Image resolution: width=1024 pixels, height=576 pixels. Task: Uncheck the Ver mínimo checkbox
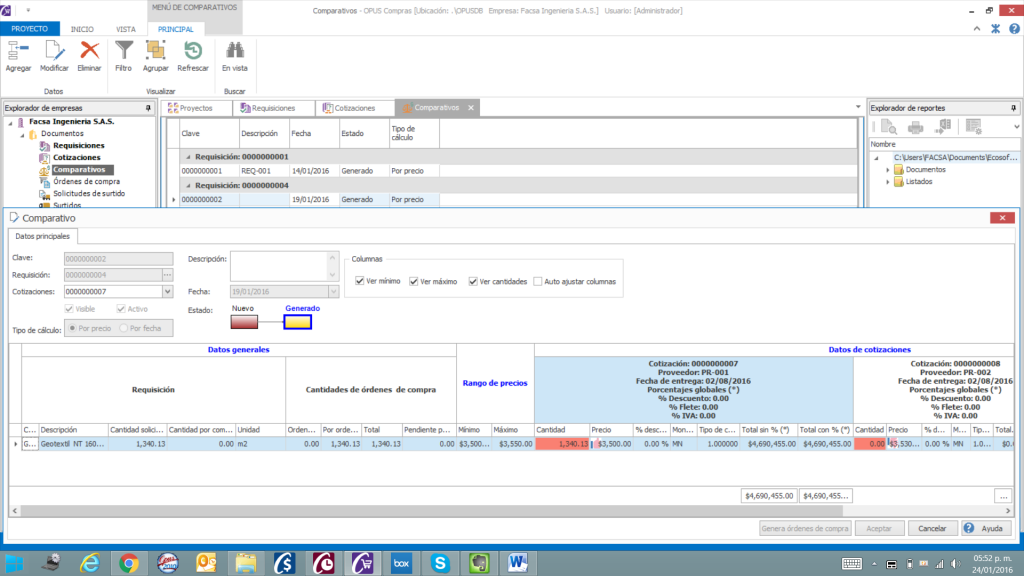pyautogui.click(x=360, y=282)
